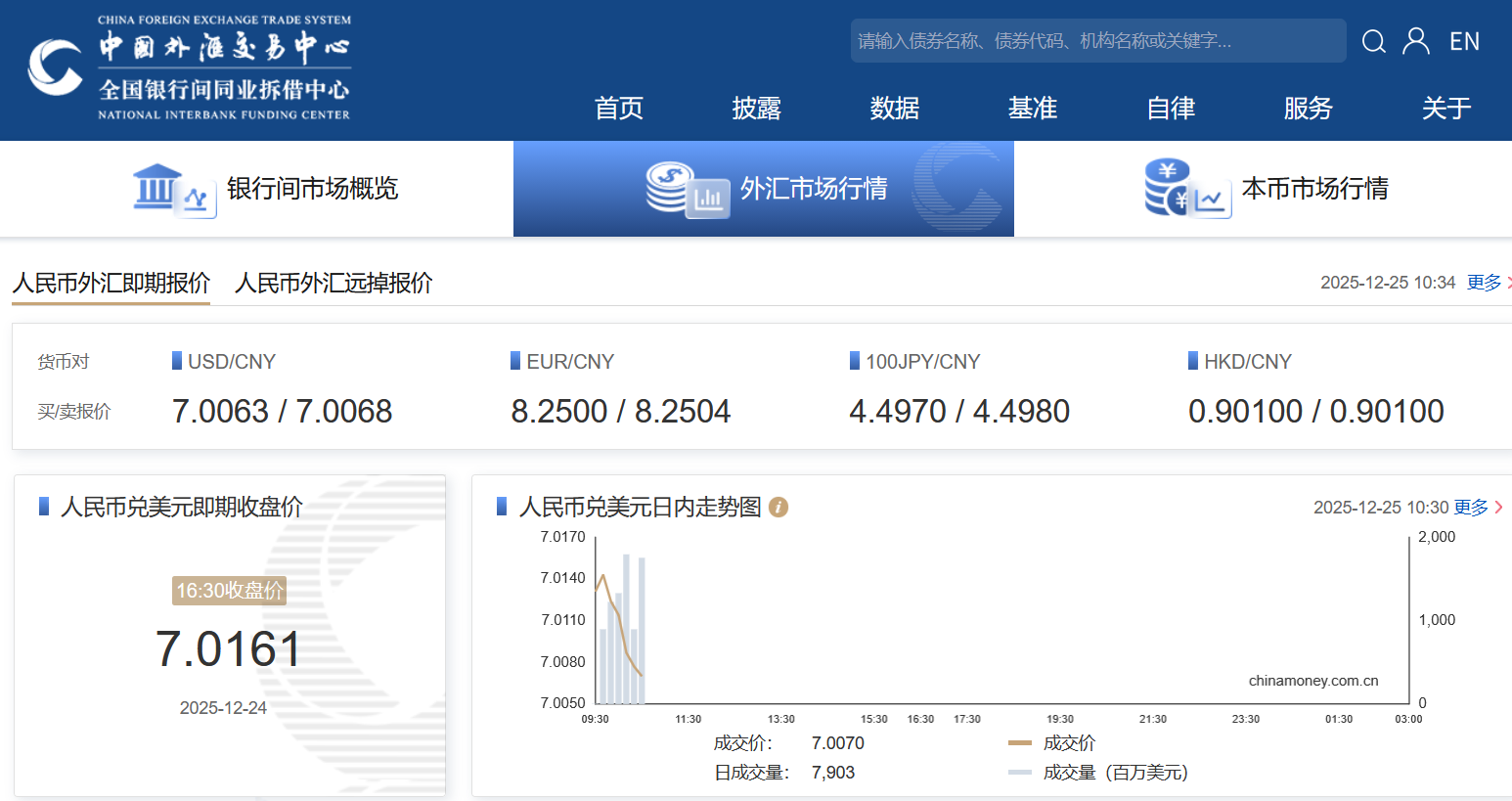
Task: Click the search magnifier icon
Action: click(x=1373, y=41)
